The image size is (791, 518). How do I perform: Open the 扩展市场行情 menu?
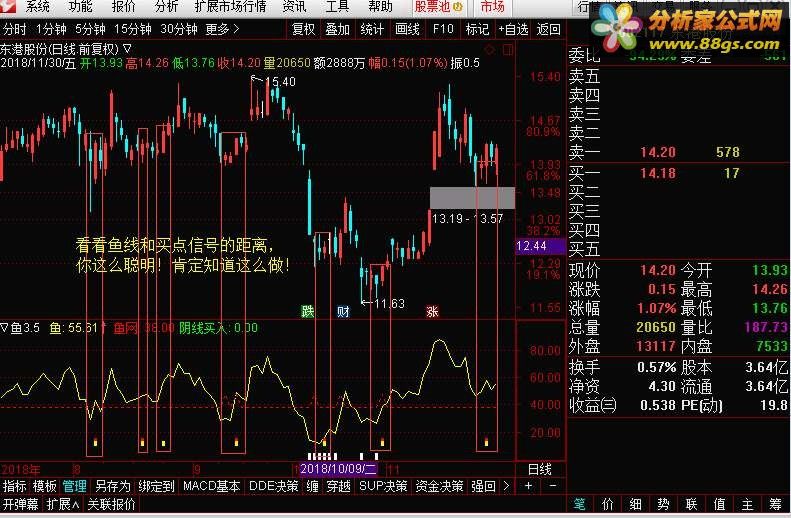(x=230, y=7)
